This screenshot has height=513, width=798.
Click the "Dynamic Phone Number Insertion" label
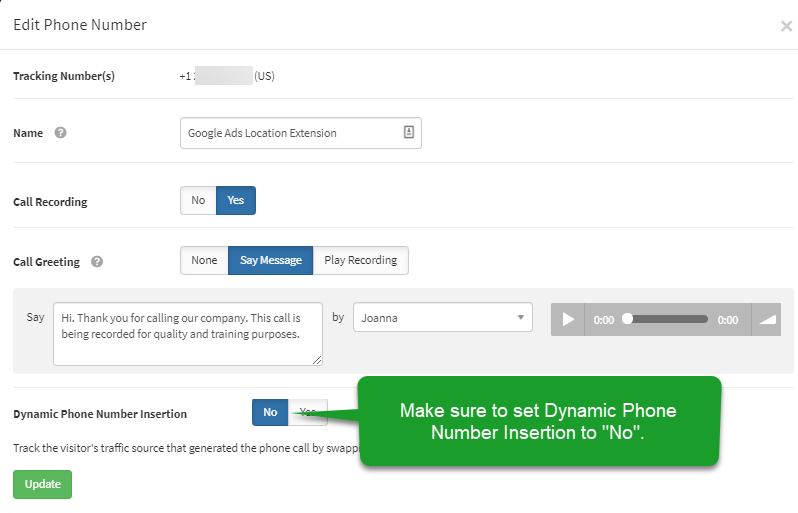(100, 414)
